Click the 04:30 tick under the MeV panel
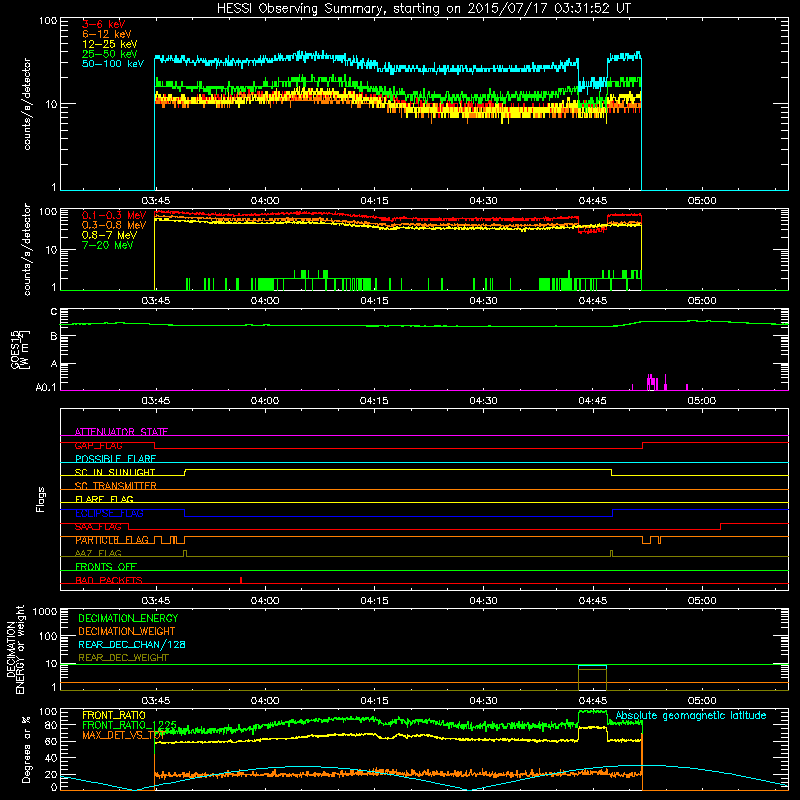 (x=483, y=301)
